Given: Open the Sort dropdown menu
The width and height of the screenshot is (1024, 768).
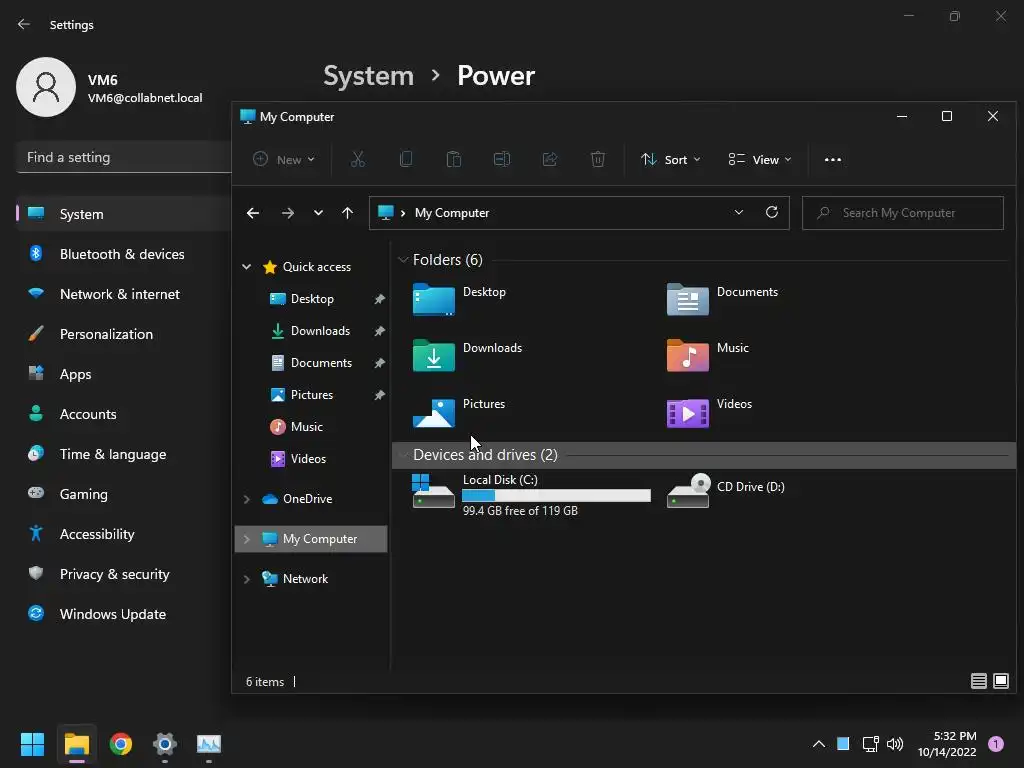Looking at the screenshot, I should click(671, 159).
